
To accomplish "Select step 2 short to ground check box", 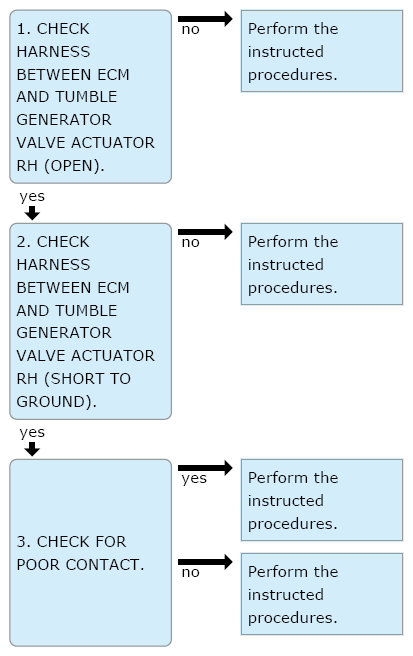I will click(x=90, y=321).
